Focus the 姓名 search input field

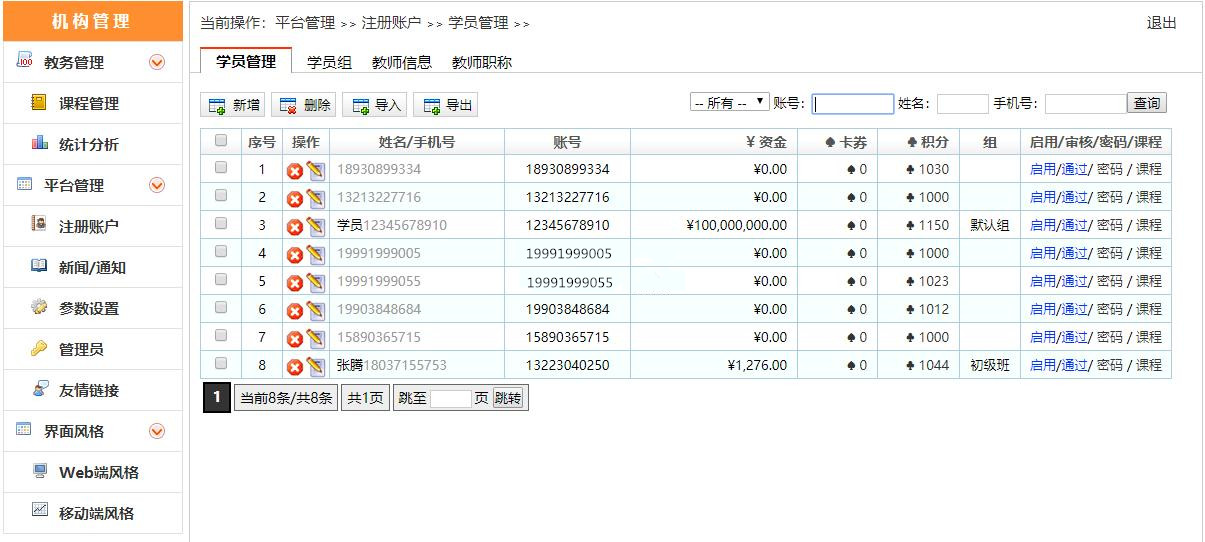(963, 104)
